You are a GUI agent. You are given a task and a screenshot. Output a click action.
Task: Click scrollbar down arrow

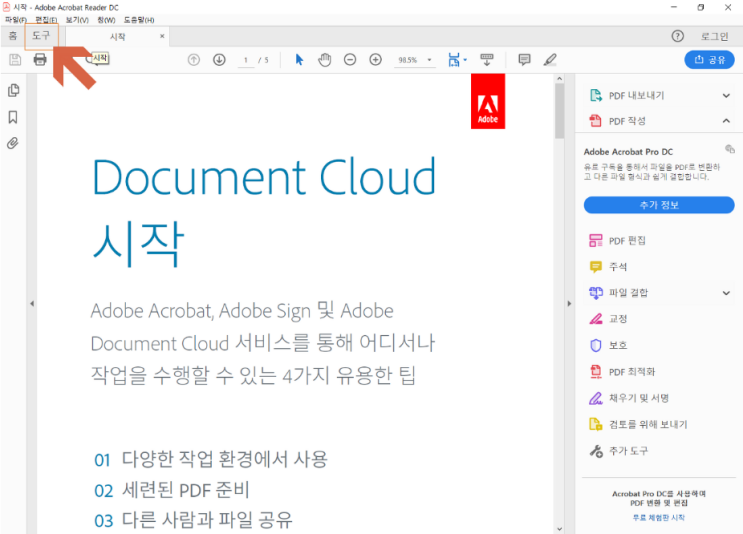559,529
